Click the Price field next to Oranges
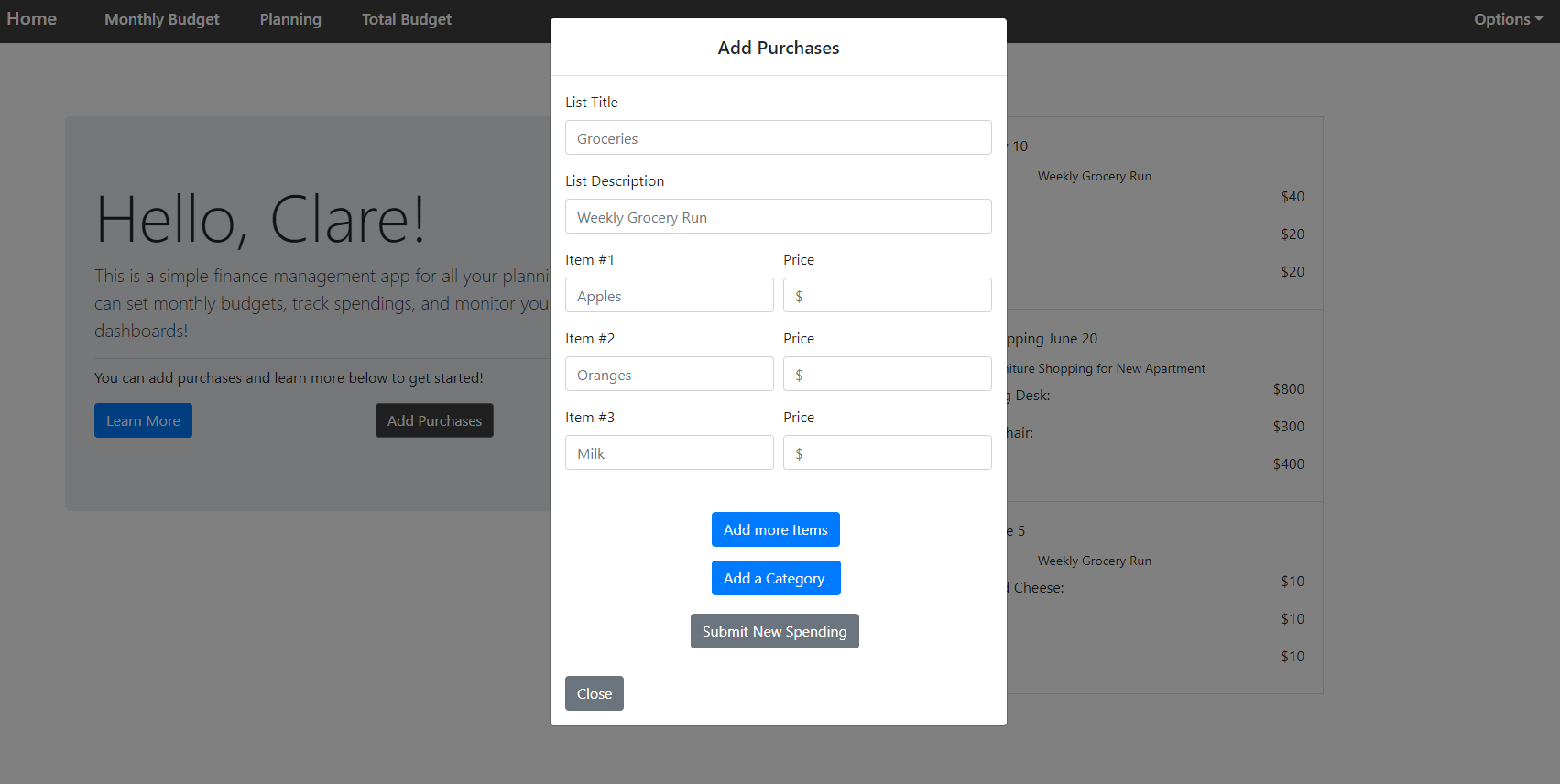The image size is (1560, 784). tap(886, 374)
